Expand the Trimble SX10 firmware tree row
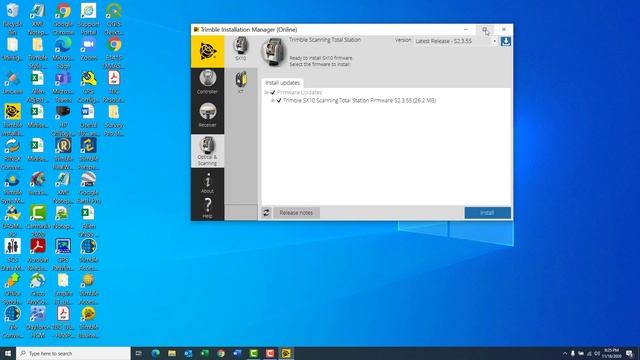This screenshot has width=640, height=360. coord(273,100)
